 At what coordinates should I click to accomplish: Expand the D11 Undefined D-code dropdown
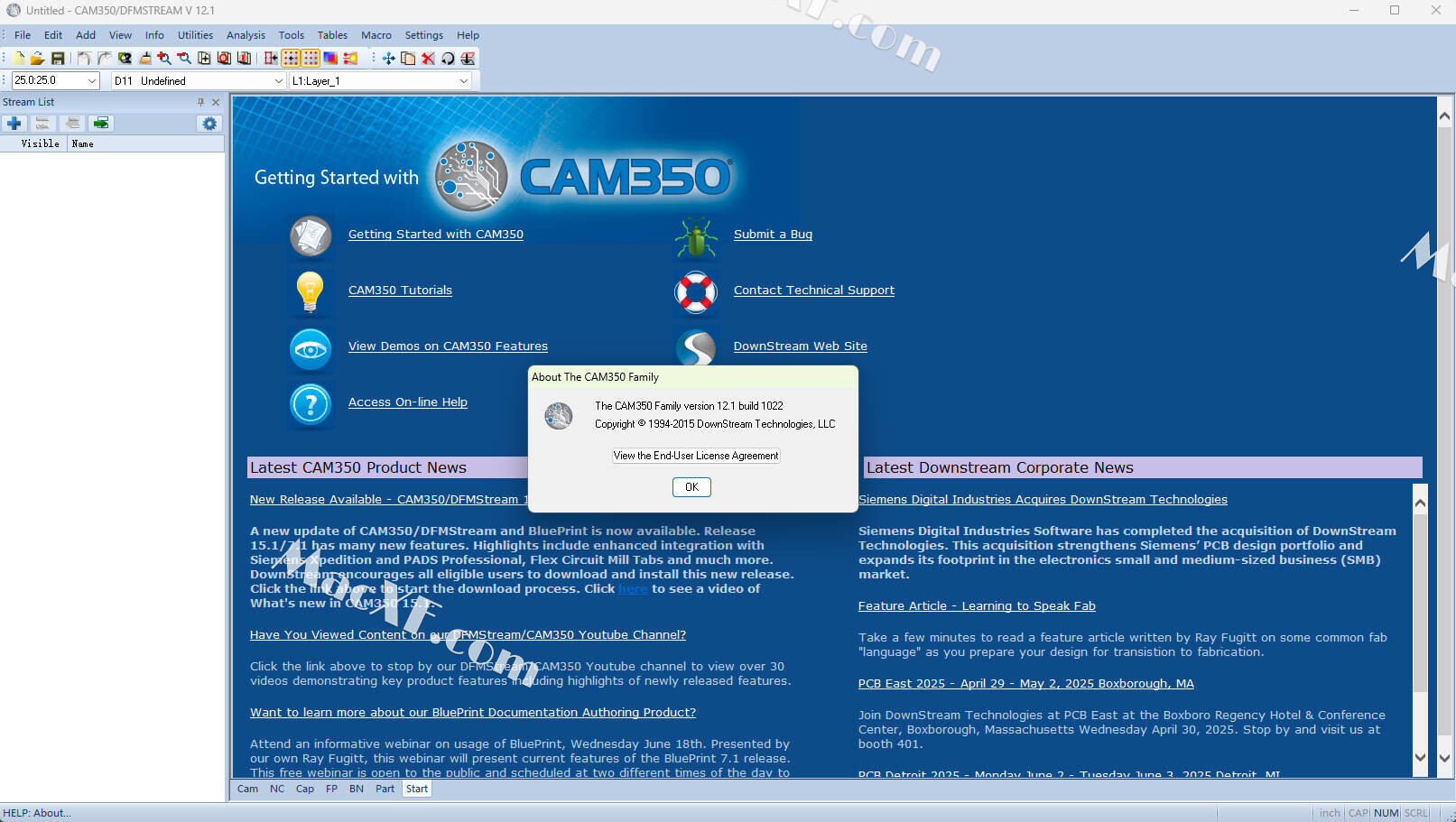(279, 80)
